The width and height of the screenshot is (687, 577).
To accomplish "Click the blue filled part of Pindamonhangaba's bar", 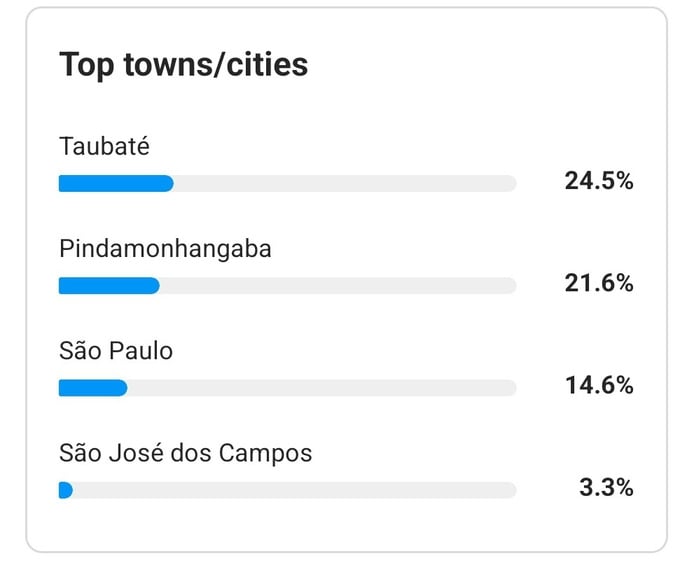I will [108, 286].
